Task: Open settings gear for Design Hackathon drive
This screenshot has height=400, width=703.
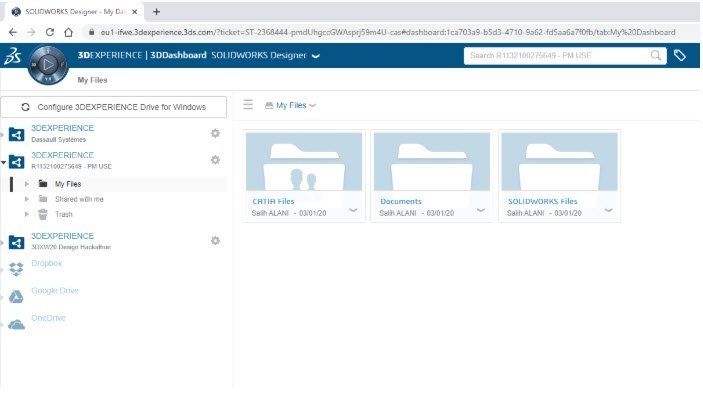Action: [215, 241]
